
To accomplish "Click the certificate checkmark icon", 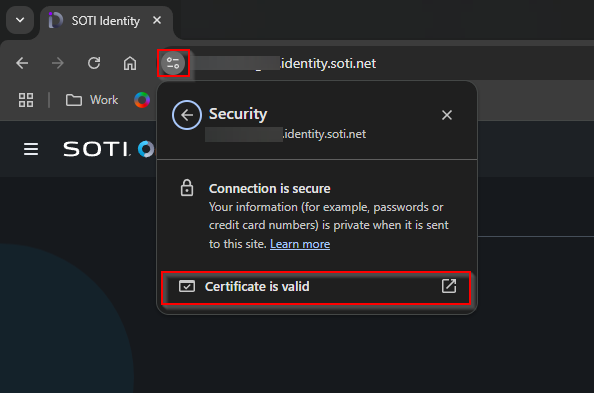I will click(187, 286).
